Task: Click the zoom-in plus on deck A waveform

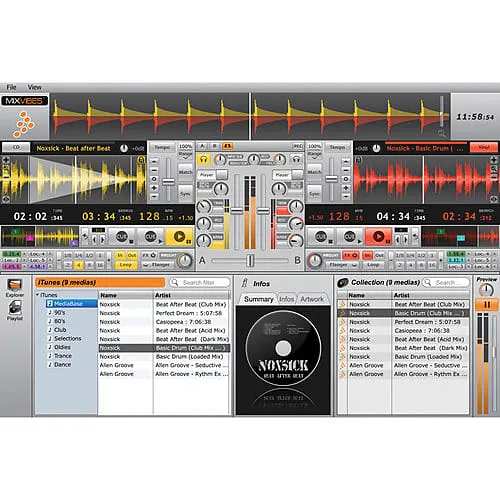Action: click(6, 160)
